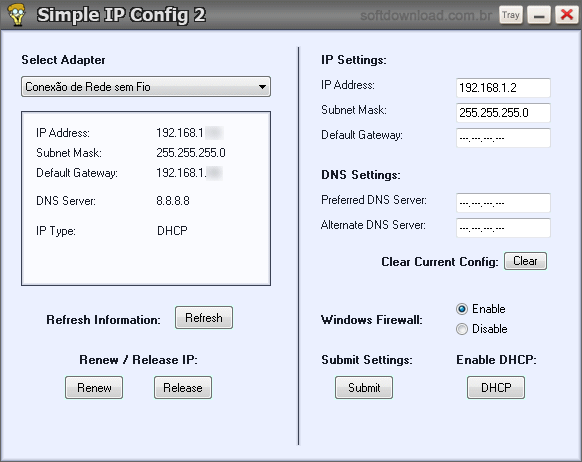The width and height of the screenshot is (582, 462).
Task: Close the window with the red X
Action: [x=566, y=15]
